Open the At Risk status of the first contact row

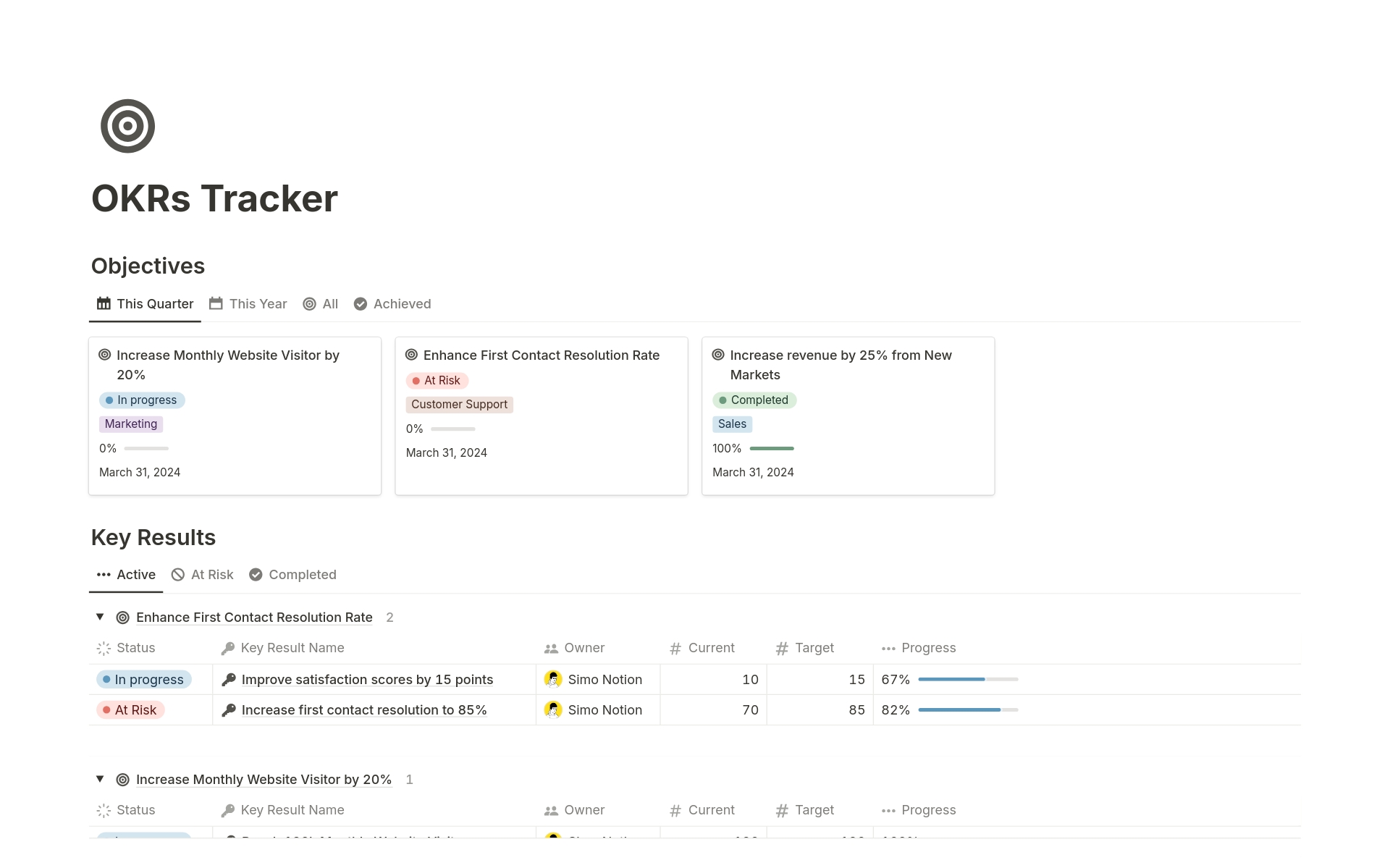tap(131, 710)
